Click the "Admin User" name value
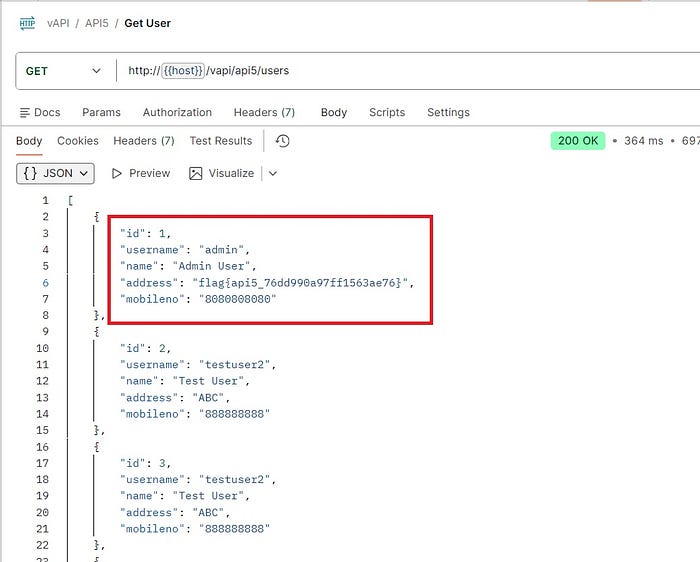Image resolution: width=700 pixels, height=562 pixels. pyautogui.click(x=212, y=266)
